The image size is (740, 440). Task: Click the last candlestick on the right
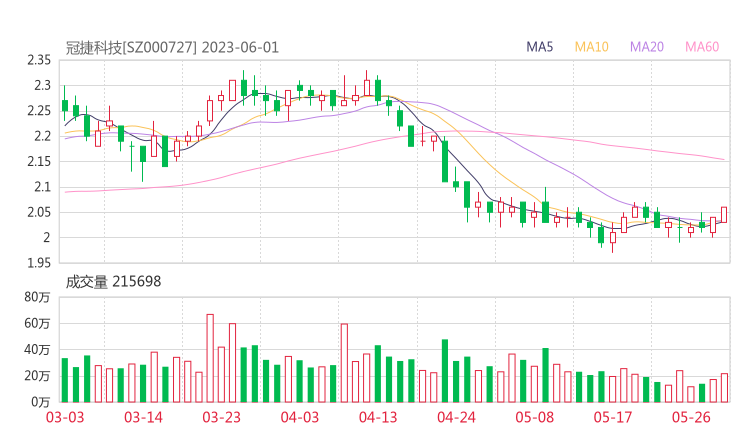coord(724,214)
